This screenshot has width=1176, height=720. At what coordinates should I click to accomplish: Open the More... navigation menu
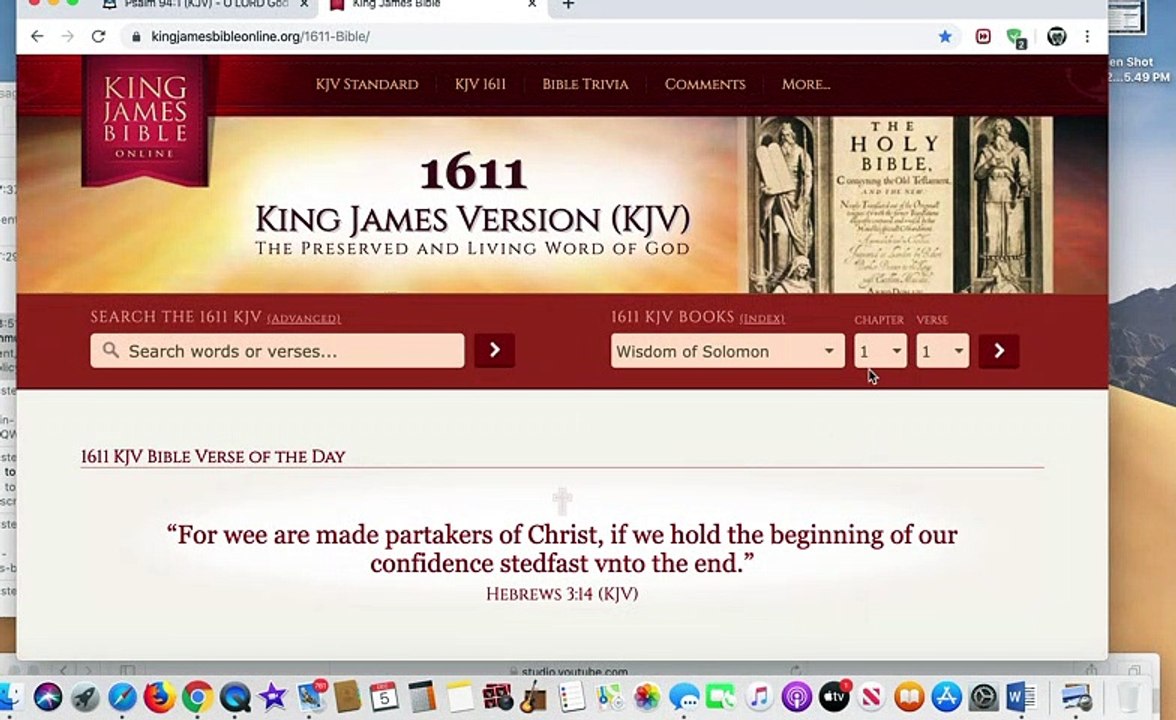(x=806, y=84)
